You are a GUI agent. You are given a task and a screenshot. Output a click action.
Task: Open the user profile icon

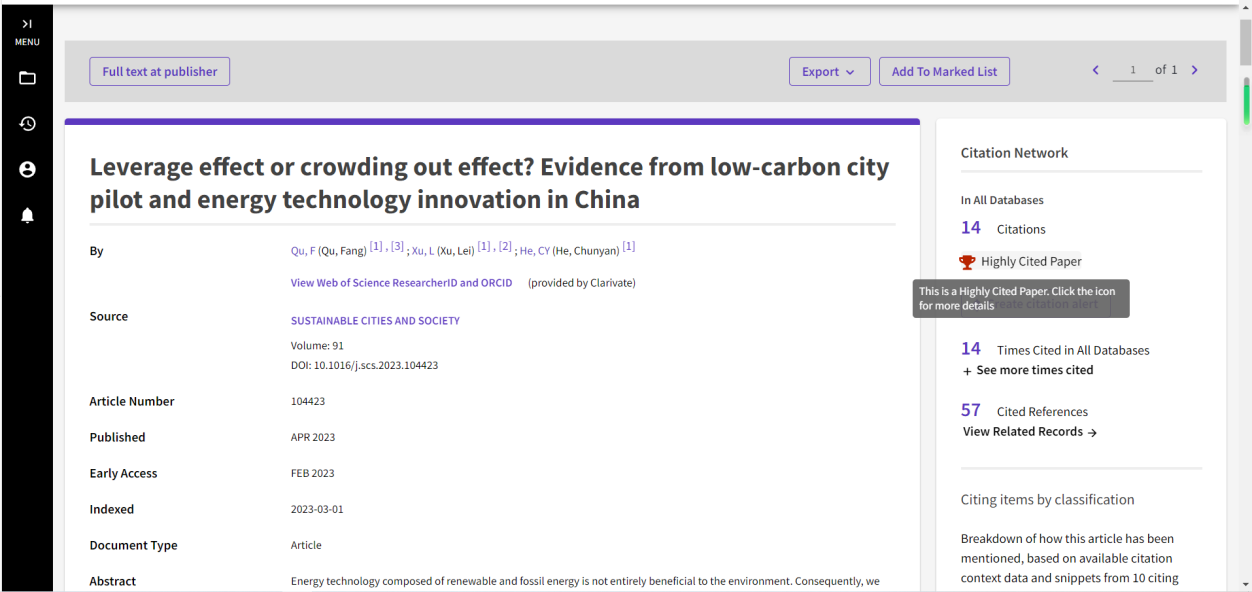point(27,170)
